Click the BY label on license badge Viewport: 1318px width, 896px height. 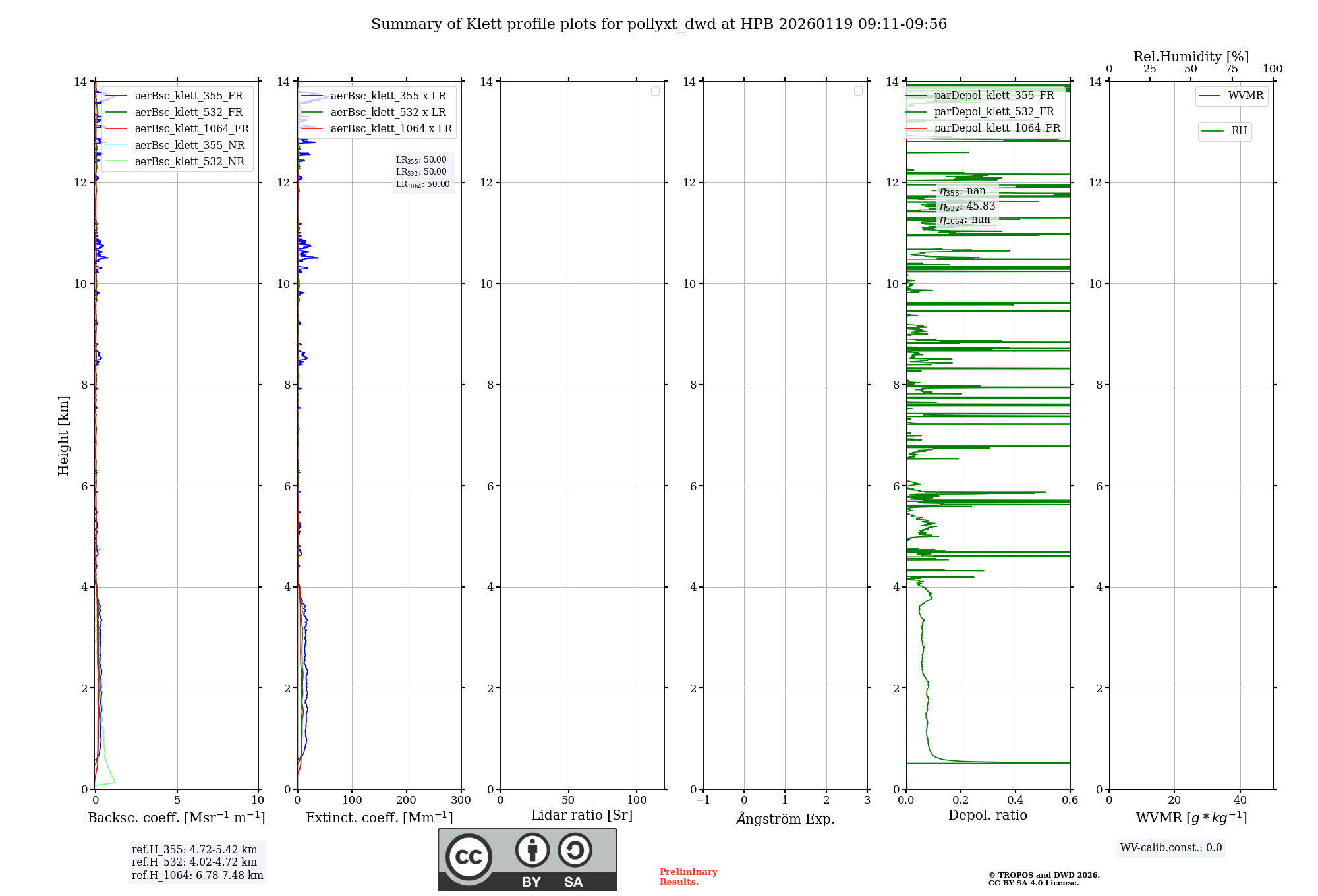(x=531, y=882)
